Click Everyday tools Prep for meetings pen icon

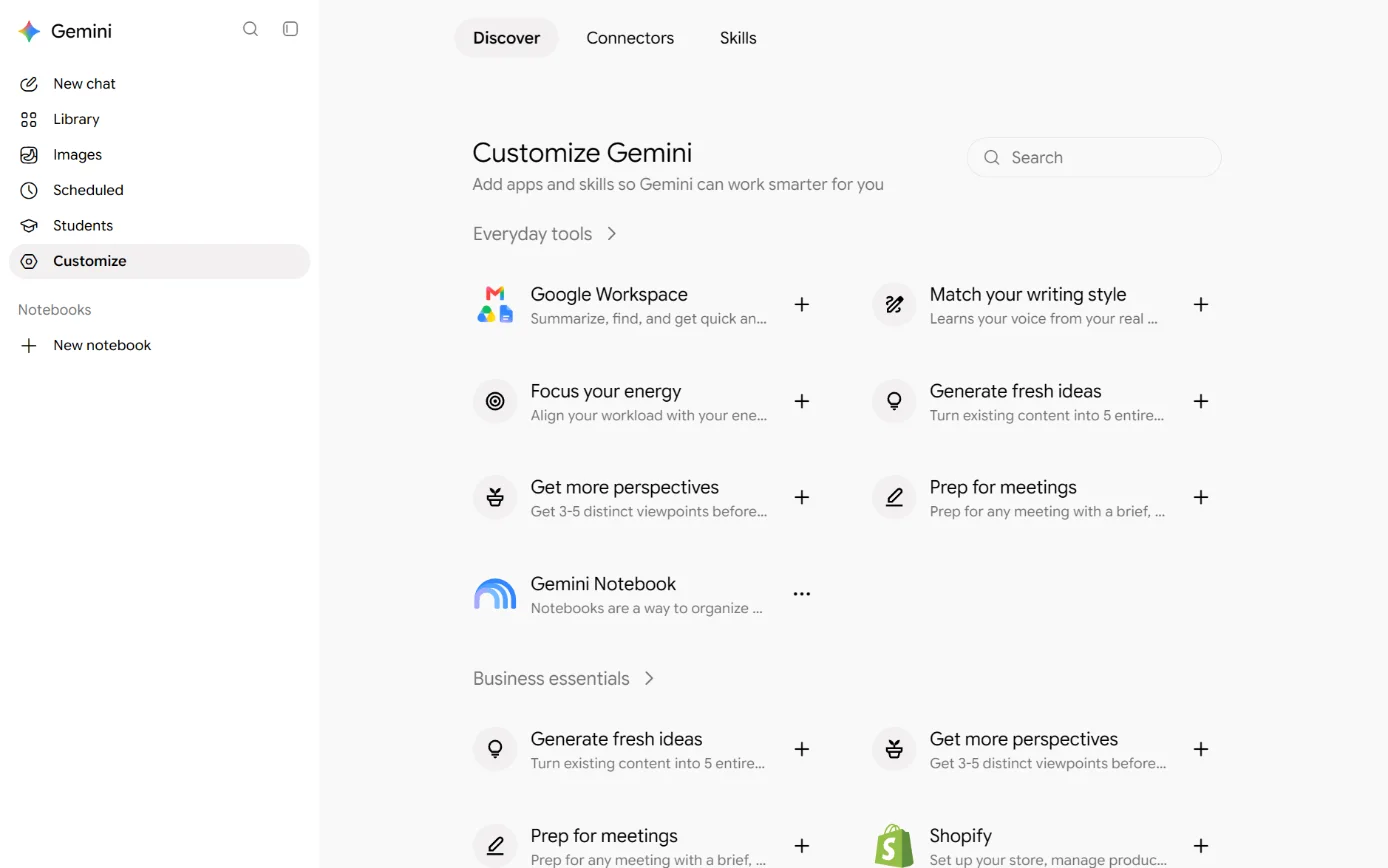pos(894,497)
